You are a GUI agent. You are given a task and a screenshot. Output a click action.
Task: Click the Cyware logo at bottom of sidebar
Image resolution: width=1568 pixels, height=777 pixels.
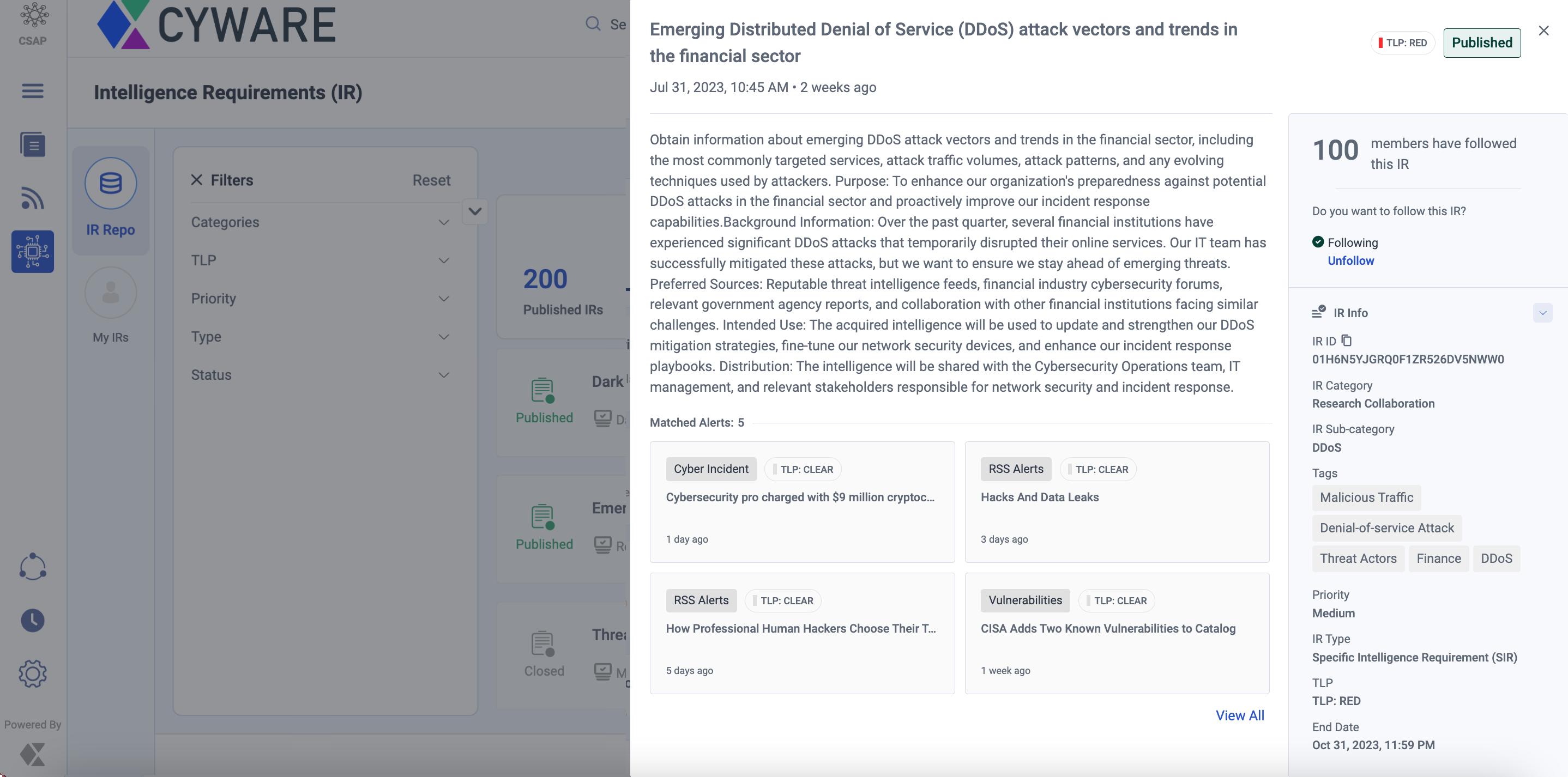pyautogui.click(x=33, y=755)
